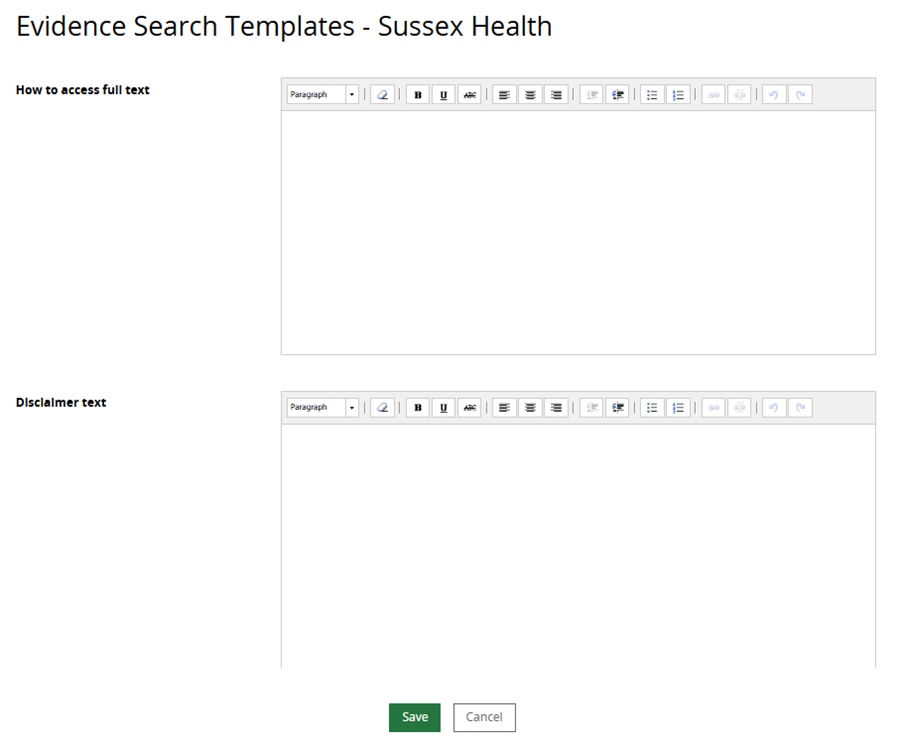Select 'Disclaimer text' label
The width and height of the screenshot is (903, 748).
(61, 403)
